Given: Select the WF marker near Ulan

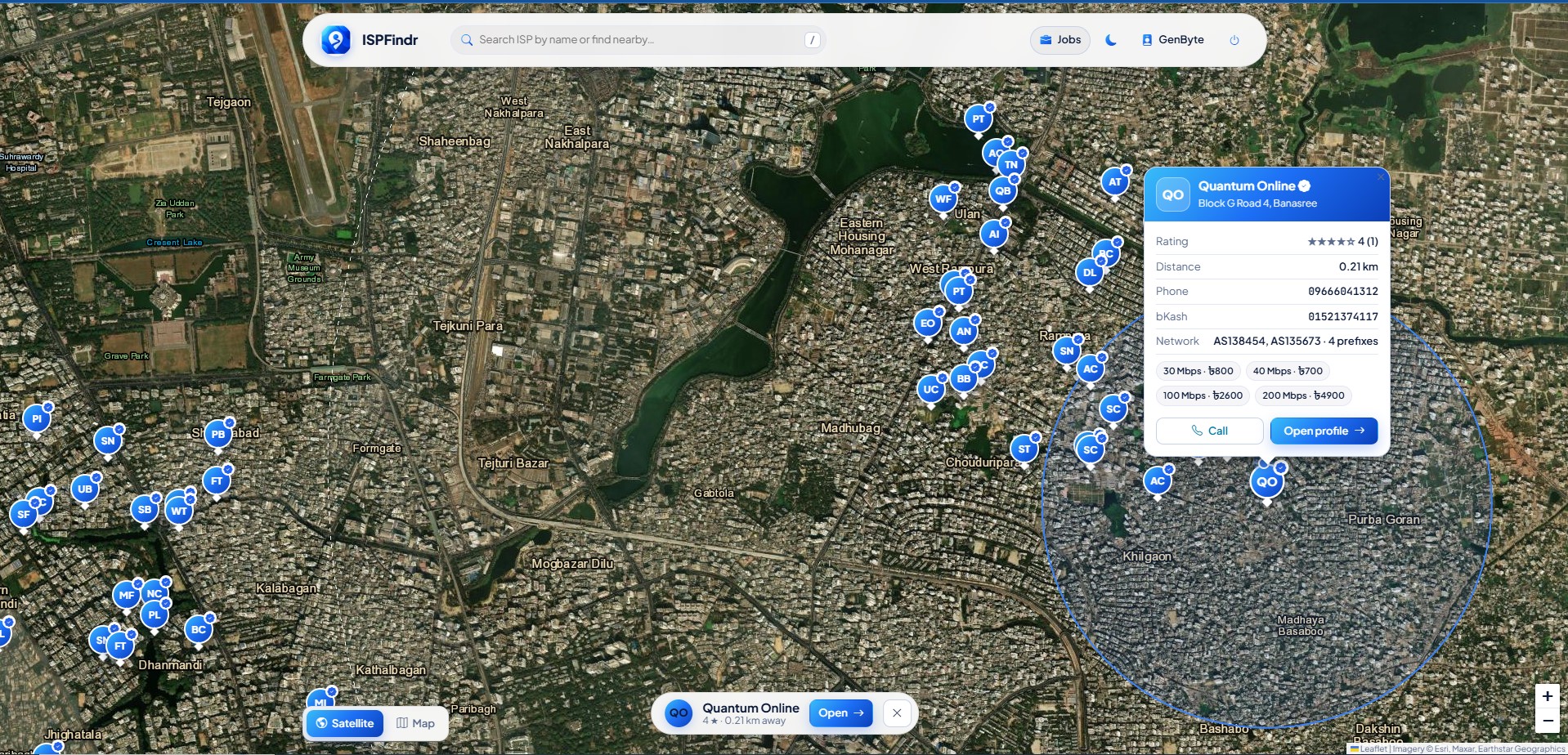Looking at the screenshot, I should 943,199.
